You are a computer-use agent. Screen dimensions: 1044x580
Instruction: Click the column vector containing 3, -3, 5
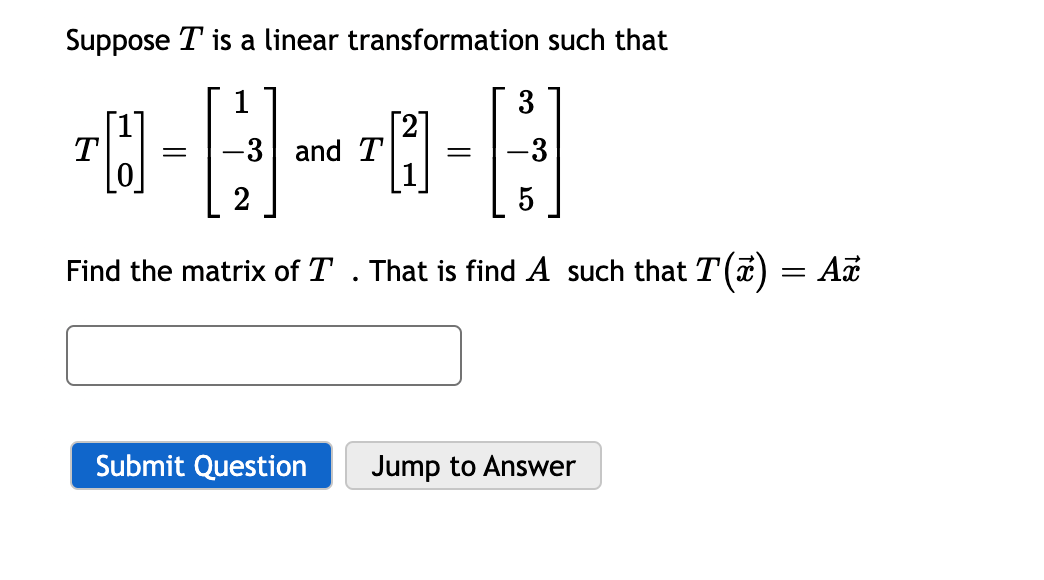coord(526,152)
